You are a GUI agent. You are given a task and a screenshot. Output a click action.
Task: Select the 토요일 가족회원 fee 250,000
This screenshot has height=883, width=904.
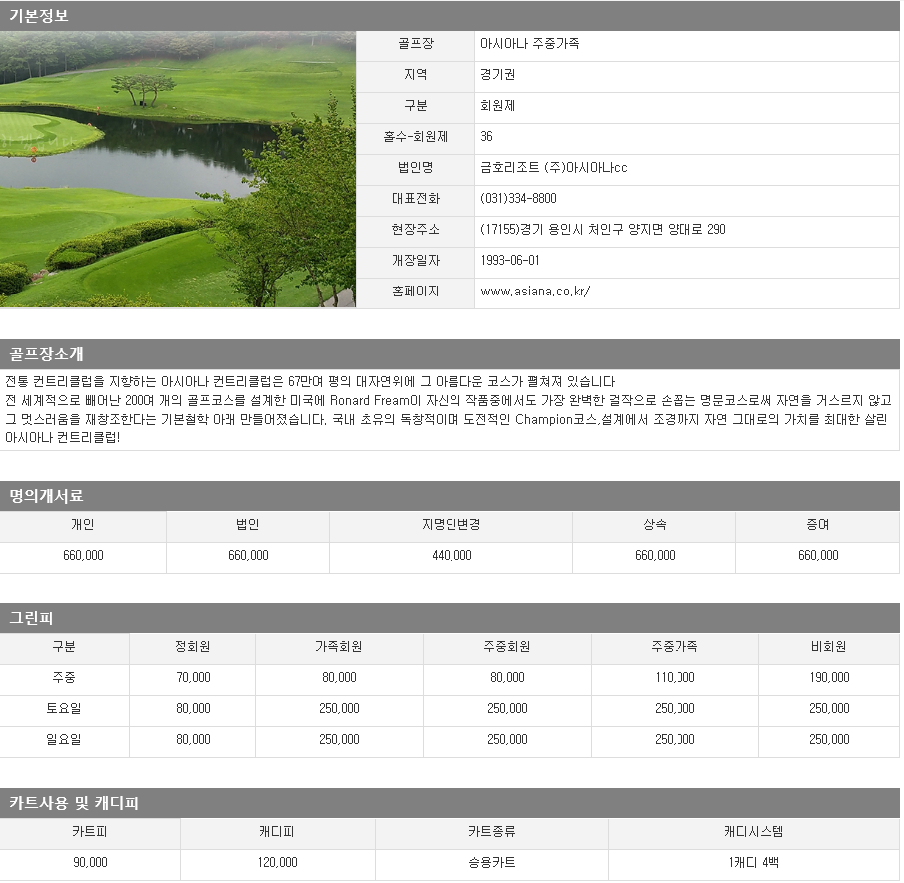coord(339,709)
